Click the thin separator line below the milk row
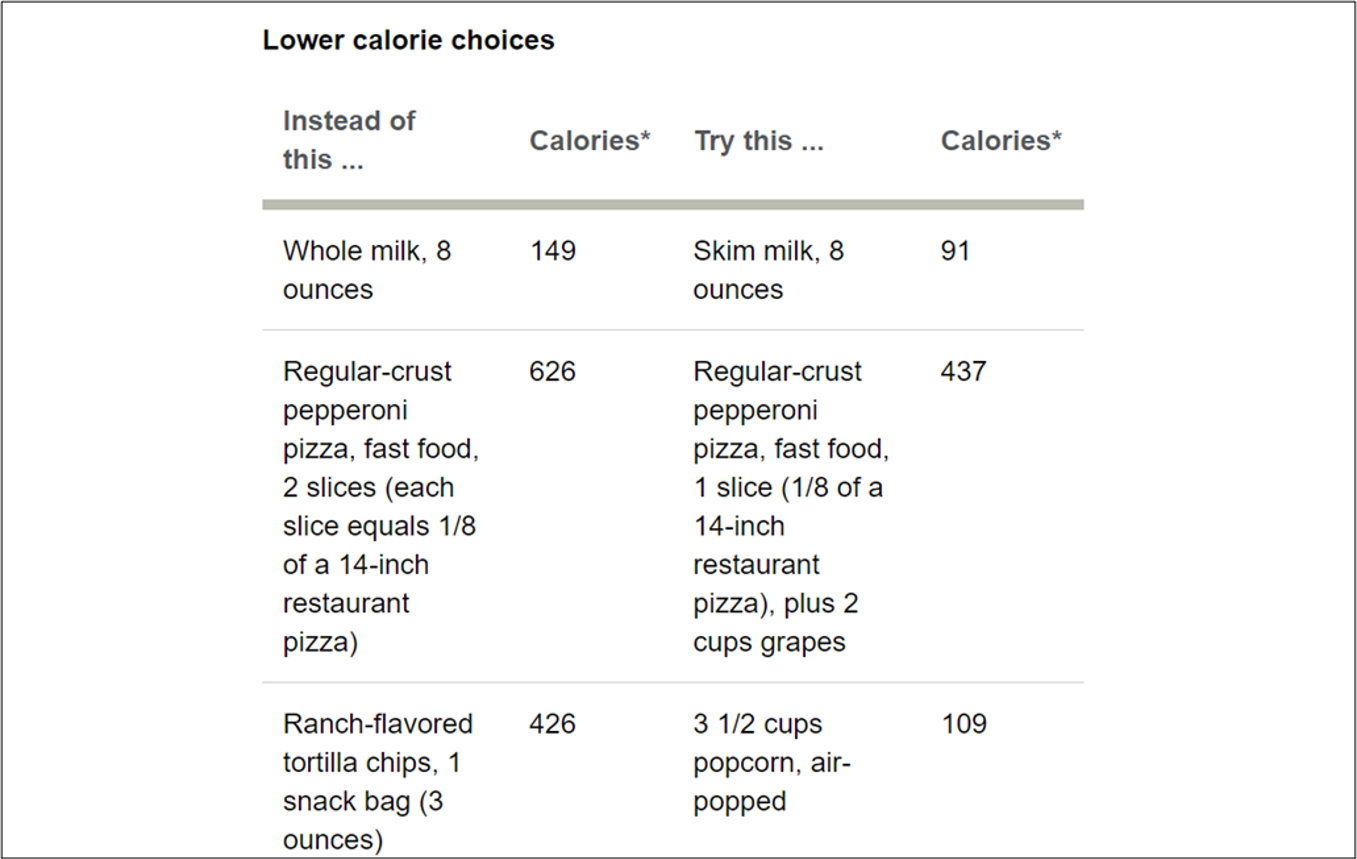 click(672, 330)
